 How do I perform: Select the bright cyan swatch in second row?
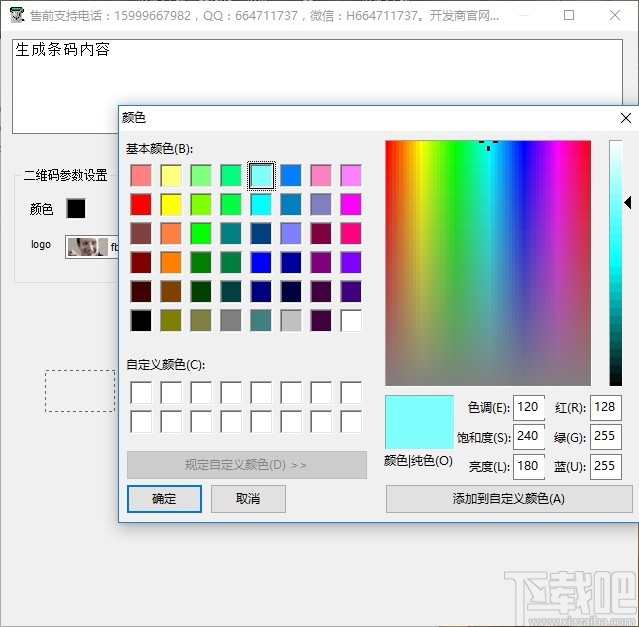(261, 205)
